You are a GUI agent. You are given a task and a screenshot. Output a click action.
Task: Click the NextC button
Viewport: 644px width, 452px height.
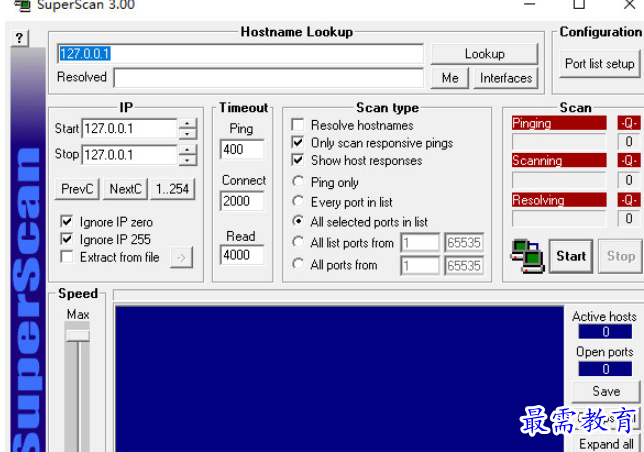tap(126, 189)
